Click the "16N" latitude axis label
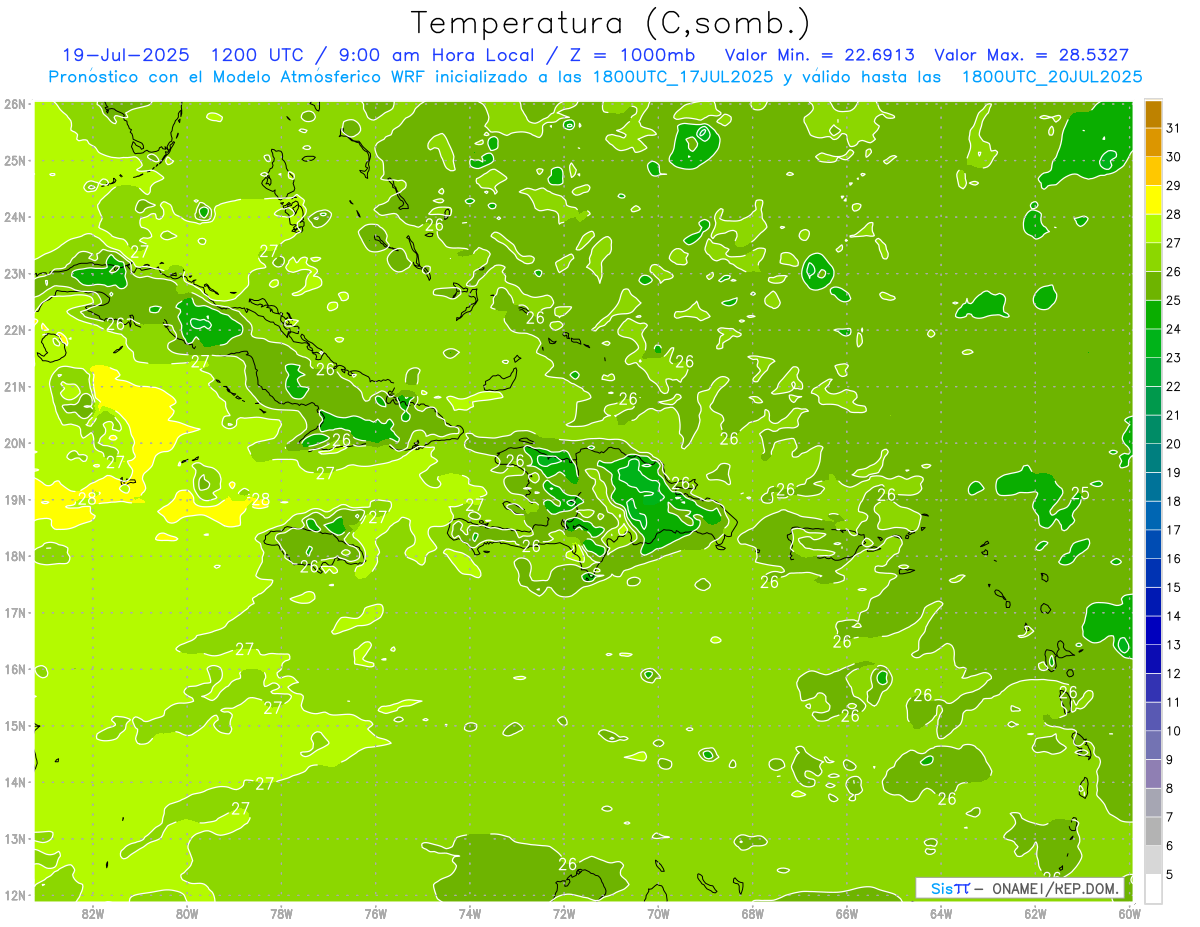Screen dimensions: 1200x927 tap(14, 669)
